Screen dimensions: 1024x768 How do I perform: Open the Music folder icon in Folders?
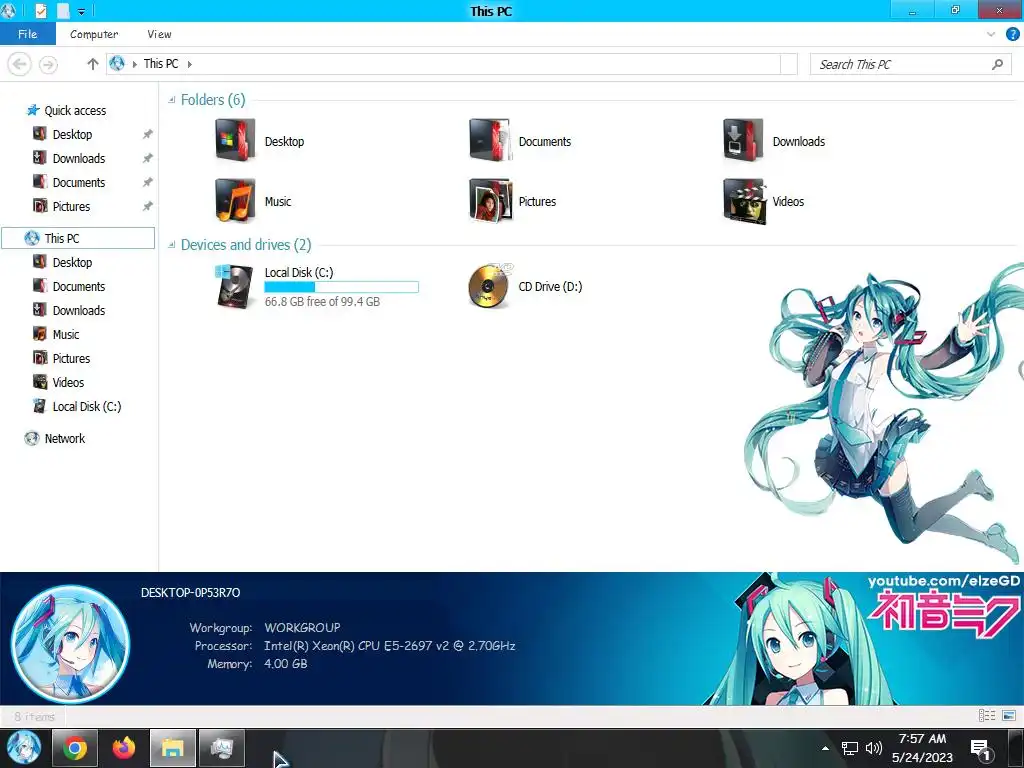click(x=235, y=201)
